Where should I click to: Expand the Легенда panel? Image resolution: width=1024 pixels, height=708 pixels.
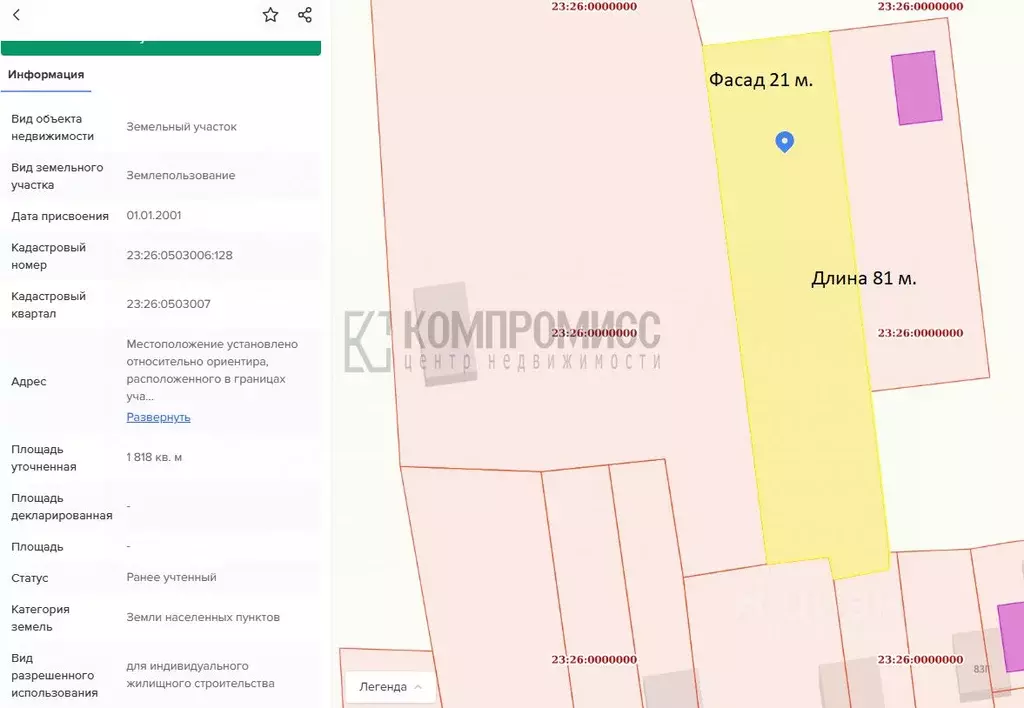(389, 687)
